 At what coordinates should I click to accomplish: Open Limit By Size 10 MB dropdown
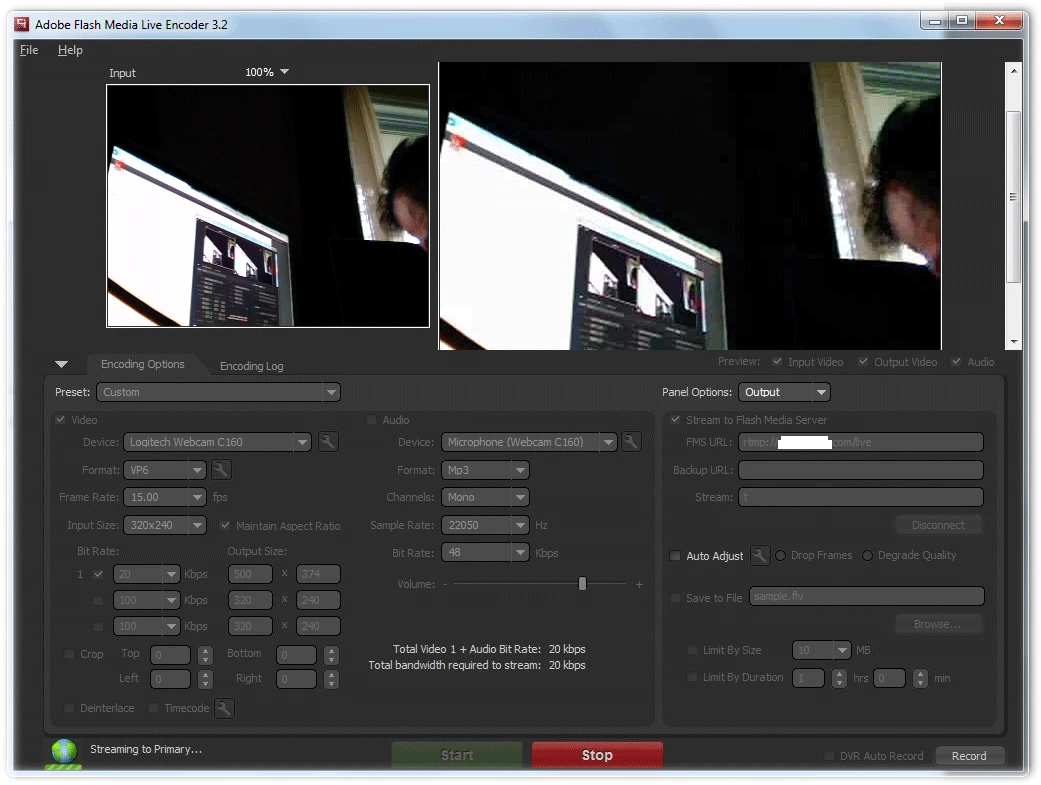point(821,650)
